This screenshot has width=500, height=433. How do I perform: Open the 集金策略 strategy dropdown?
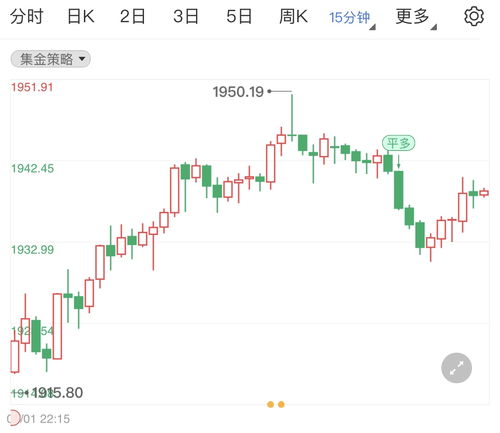coord(51,59)
